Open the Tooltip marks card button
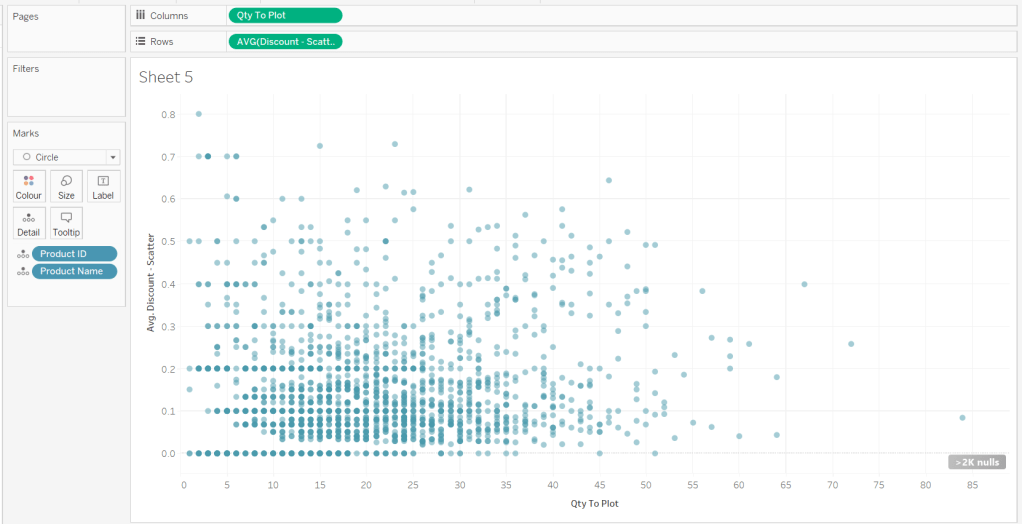Viewport: 1022px width, 524px height. [66, 222]
